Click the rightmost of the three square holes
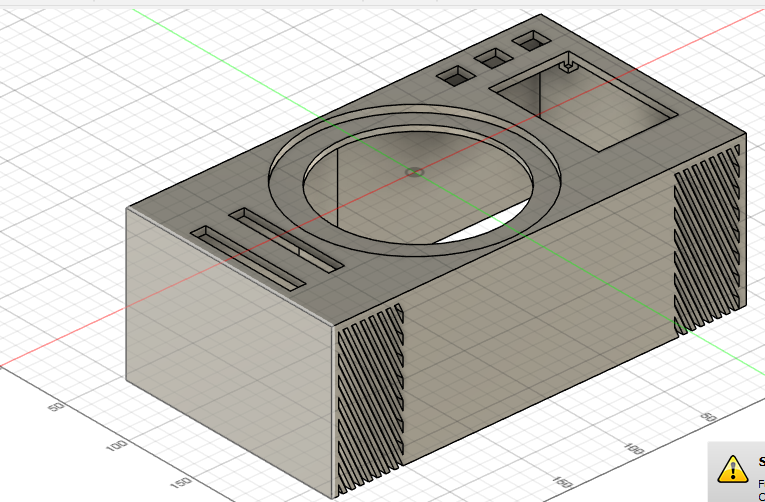This screenshot has height=502, width=765. pos(530,42)
